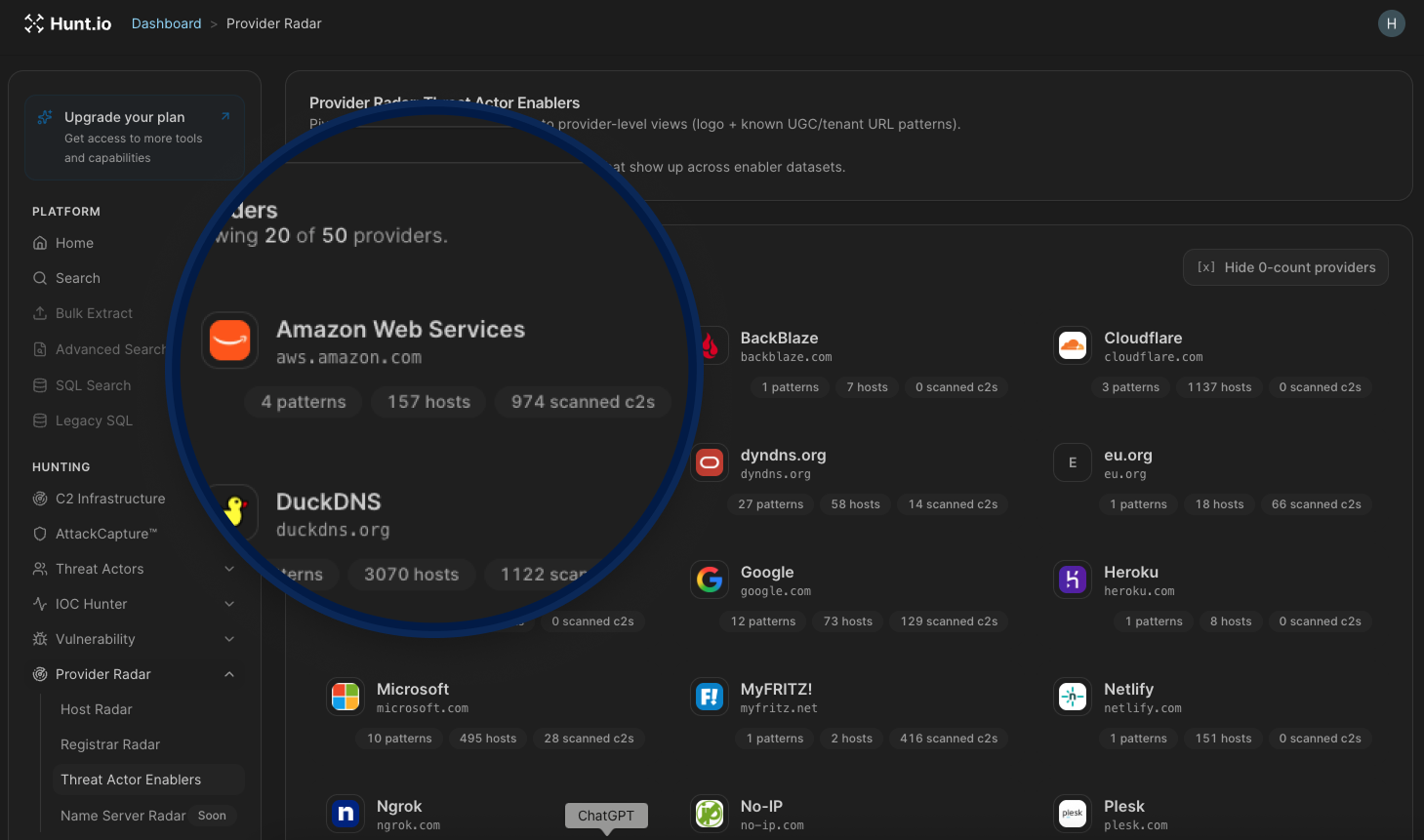Viewport: 1424px width, 840px height.
Task: Click the Hunt.io logo
Action: click(67, 23)
